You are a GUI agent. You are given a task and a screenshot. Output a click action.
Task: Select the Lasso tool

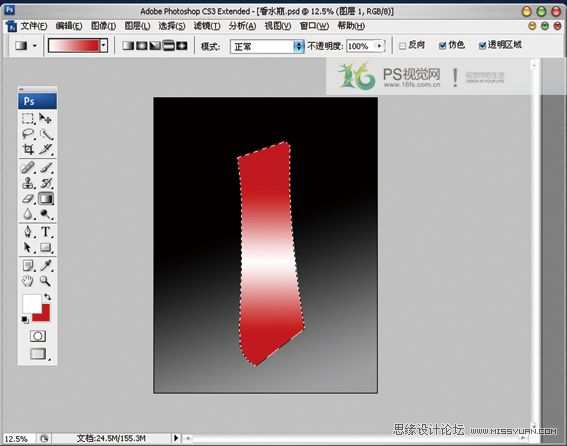tap(28, 134)
